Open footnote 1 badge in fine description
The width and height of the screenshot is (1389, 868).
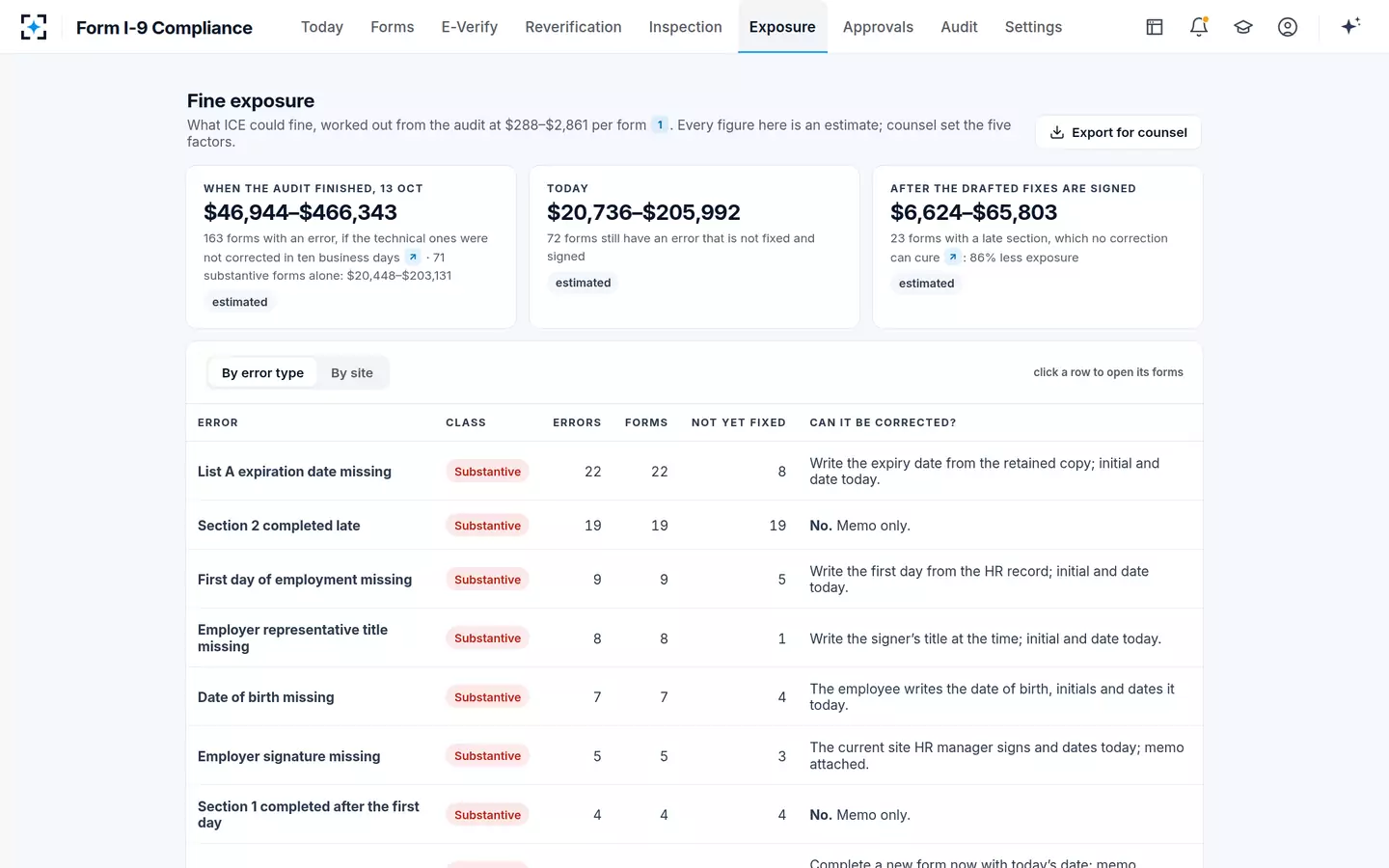pyautogui.click(x=660, y=124)
